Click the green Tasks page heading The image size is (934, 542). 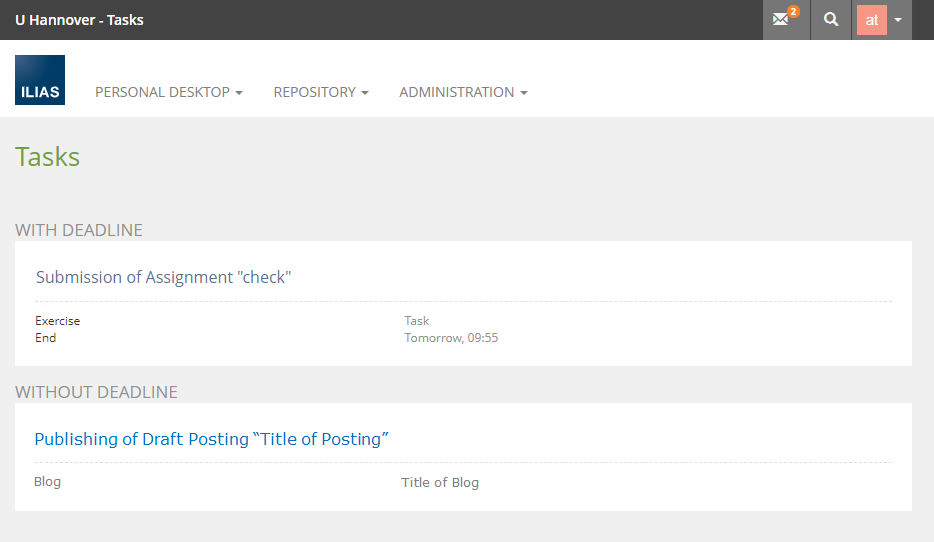[x=47, y=157]
